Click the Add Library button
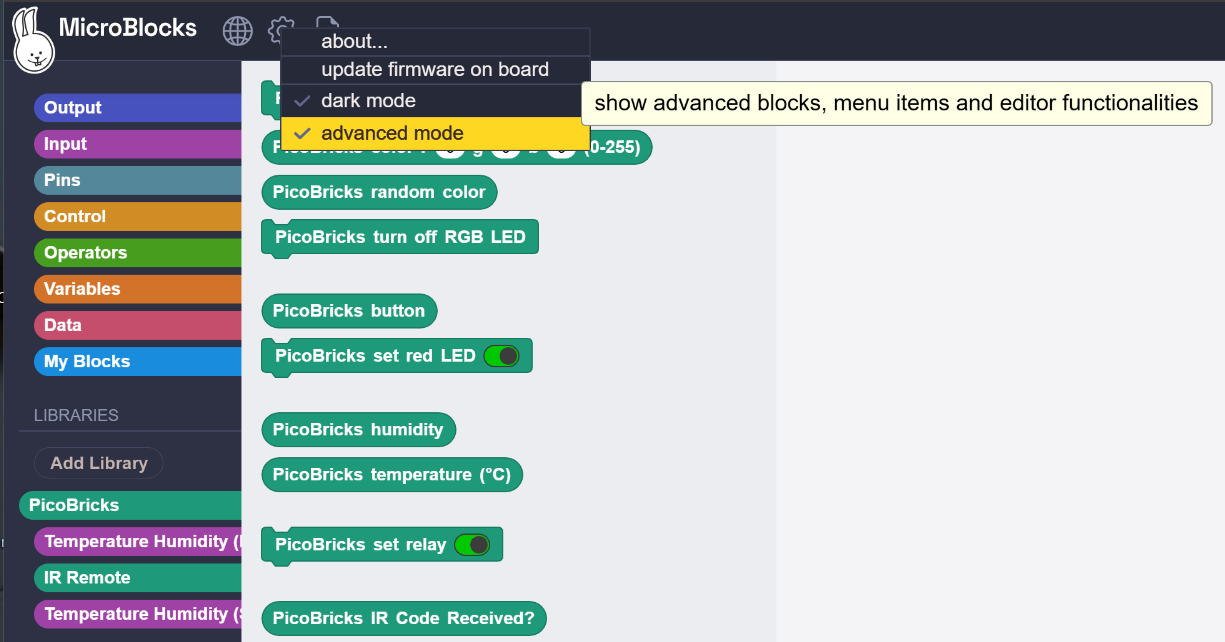This screenshot has height=642, width=1225. 99,463
